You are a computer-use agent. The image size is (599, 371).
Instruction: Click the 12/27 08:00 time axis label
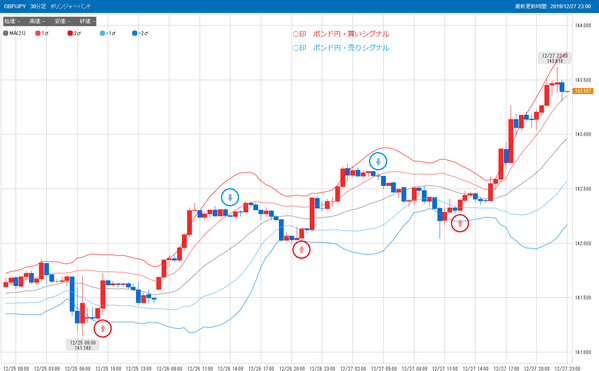point(414,368)
